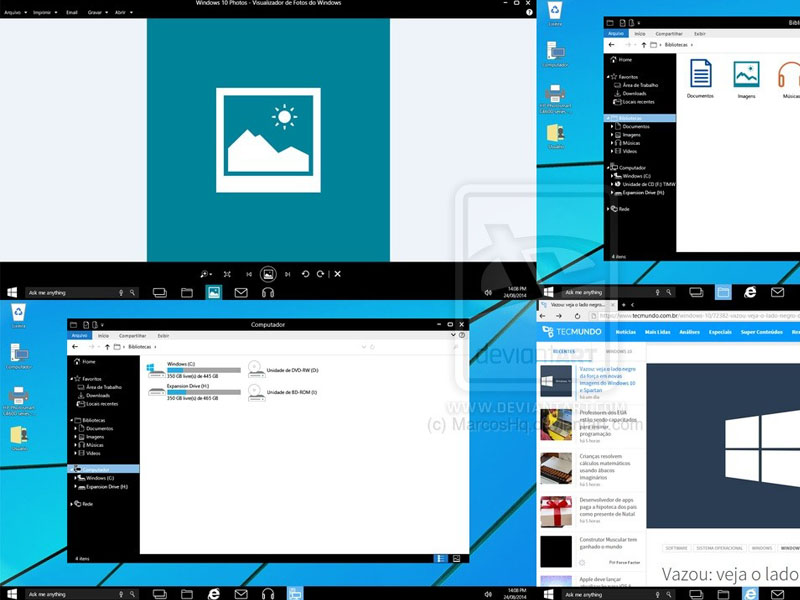800x600 pixels.
Task: Click Email in Photos viewer menu bar
Action: tap(71, 12)
